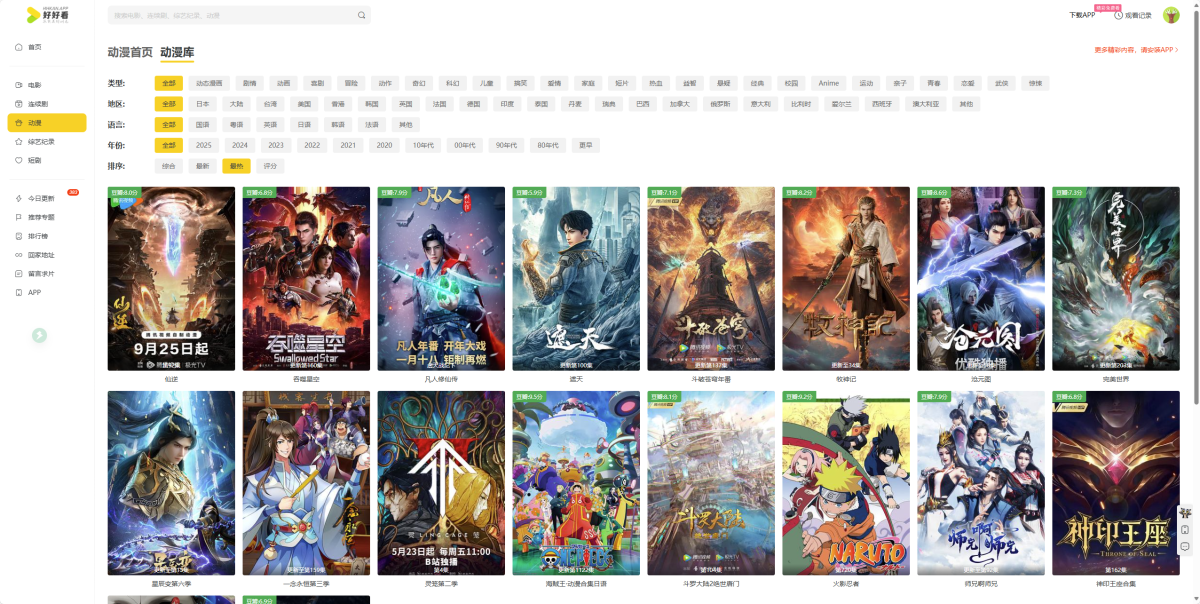Open the 沧元图 poster thumbnail
This screenshot has width=1200, height=604.
981,279
